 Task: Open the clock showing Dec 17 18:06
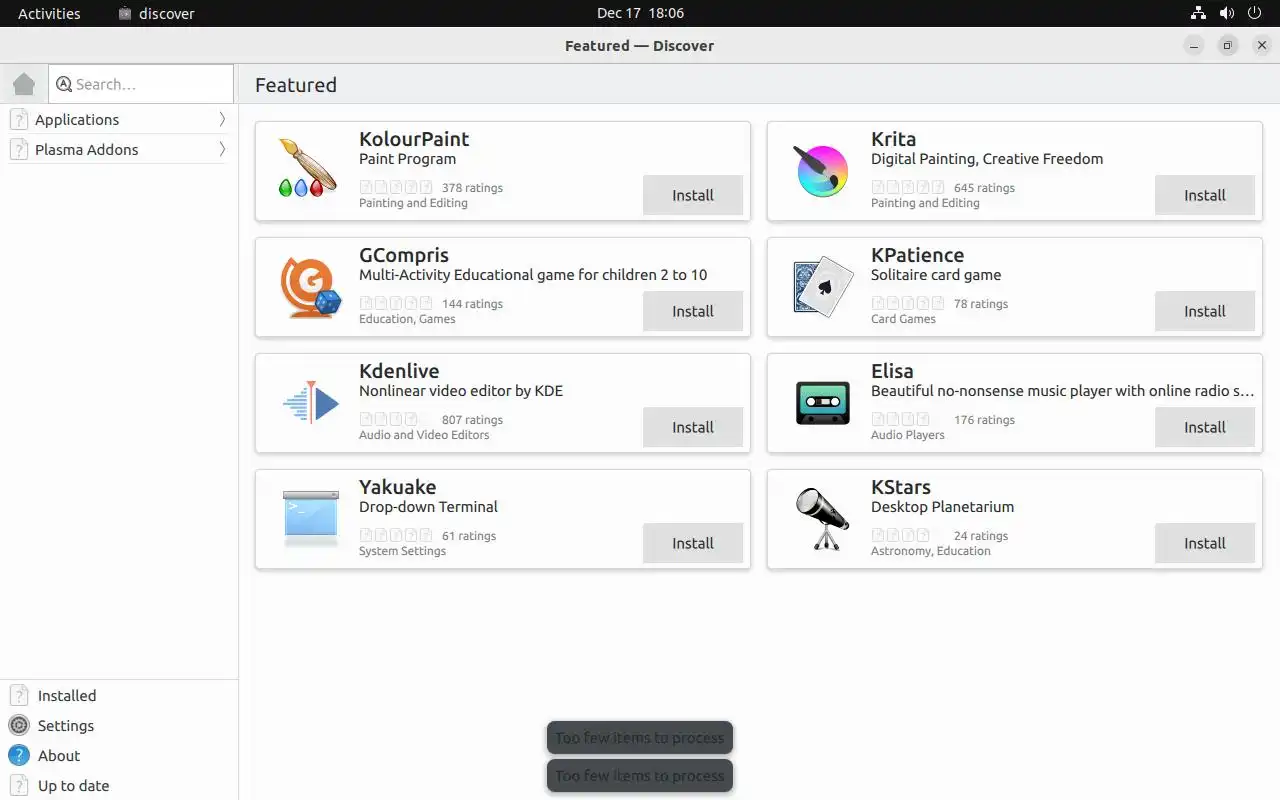pyautogui.click(x=640, y=13)
